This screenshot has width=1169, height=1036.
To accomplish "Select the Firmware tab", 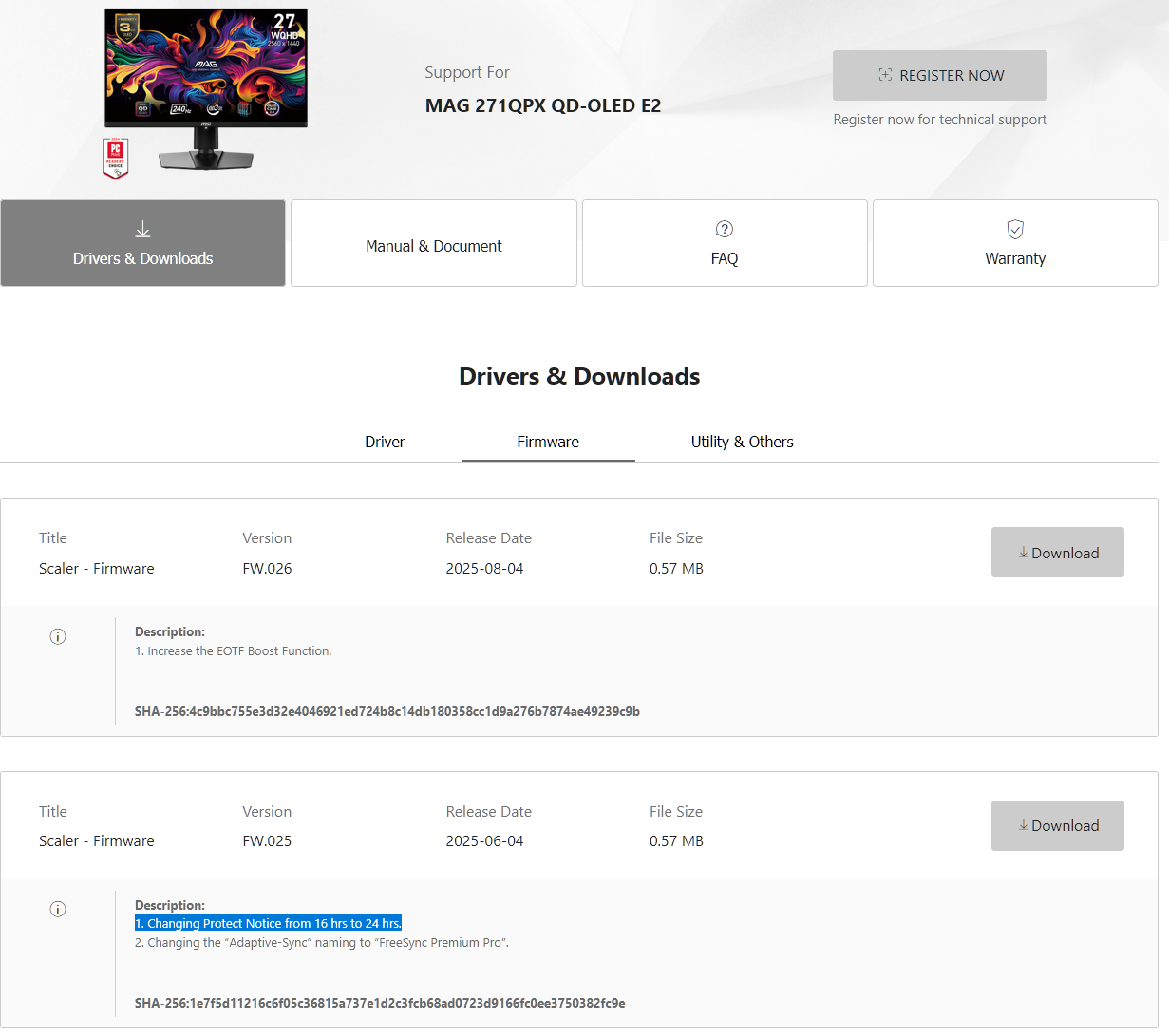I will tap(548, 442).
